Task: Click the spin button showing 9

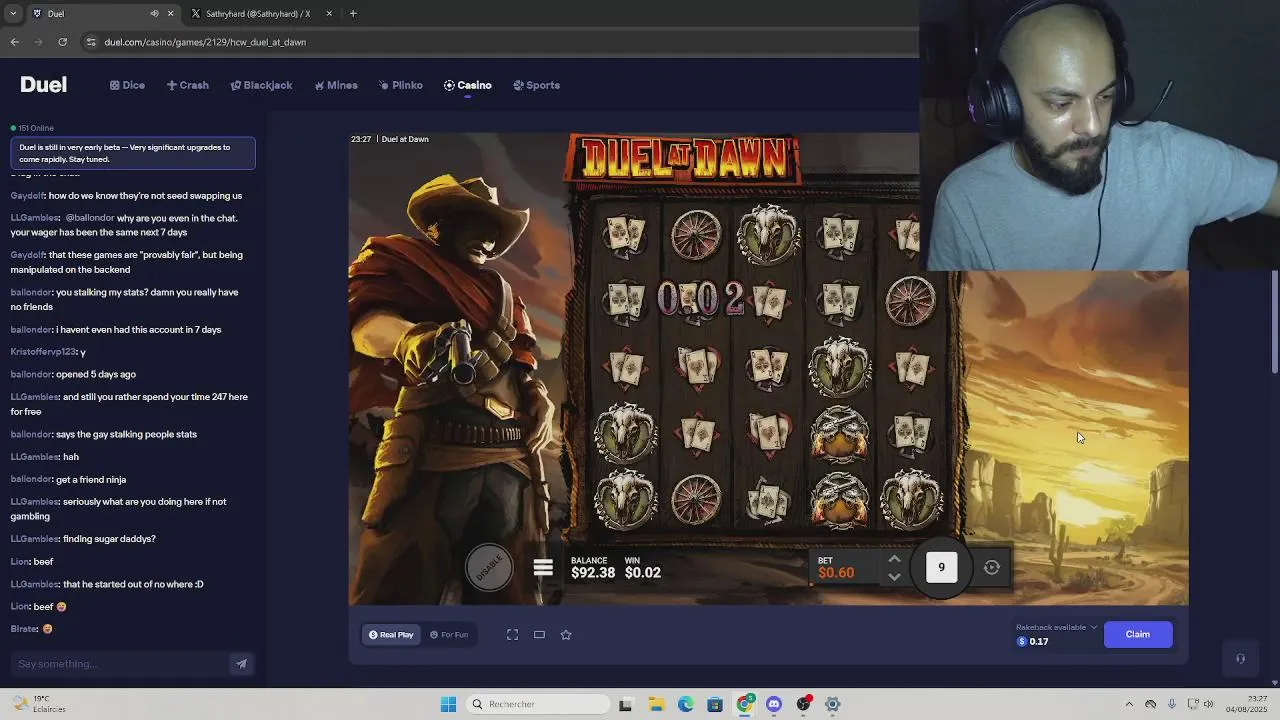Action: (x=941, y=567)
